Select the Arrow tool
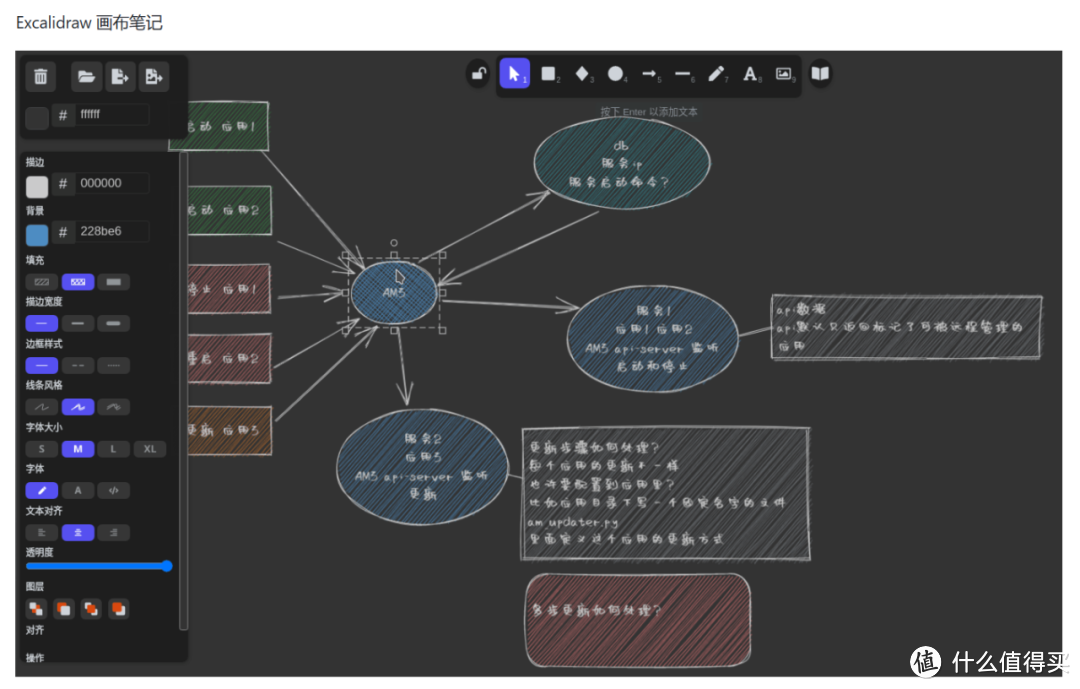 tap(650, 74)
